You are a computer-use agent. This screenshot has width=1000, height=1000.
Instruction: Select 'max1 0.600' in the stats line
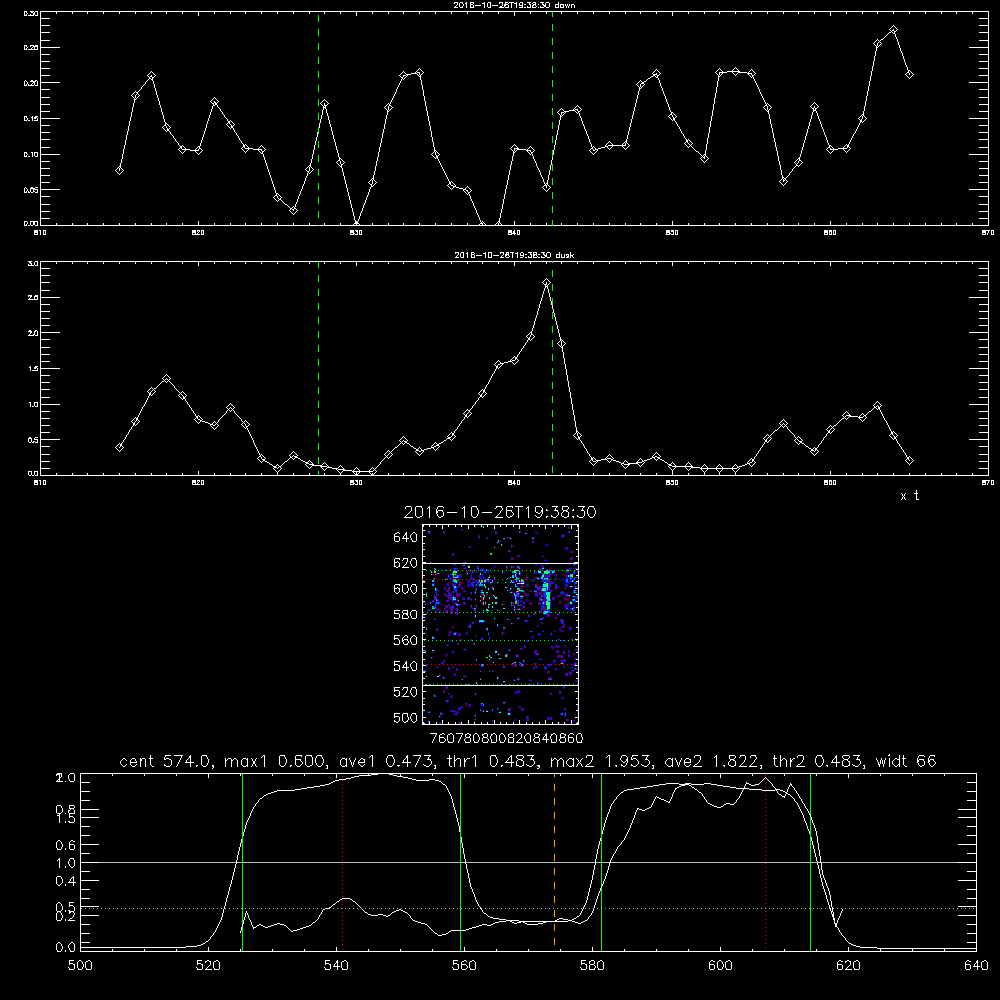coord(275,761)
